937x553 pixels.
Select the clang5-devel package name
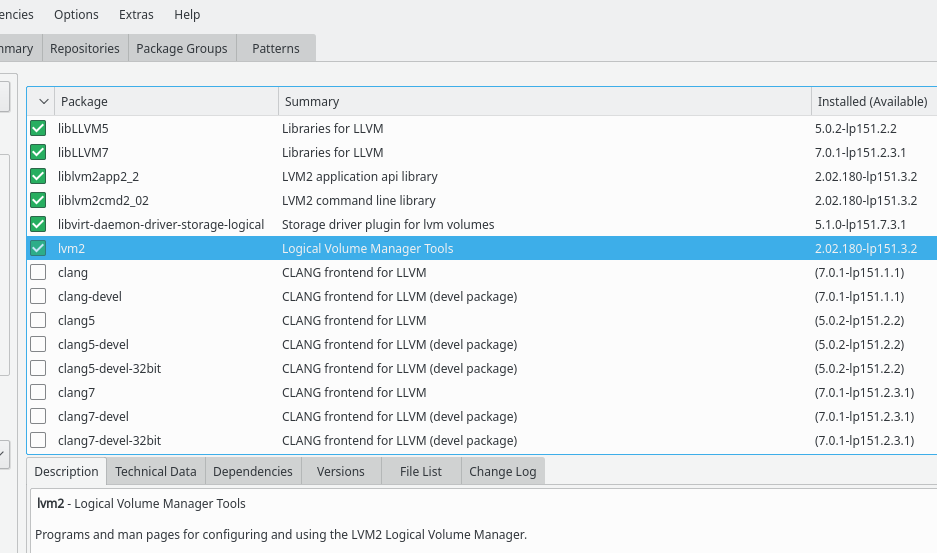click(x=93, y=344)
